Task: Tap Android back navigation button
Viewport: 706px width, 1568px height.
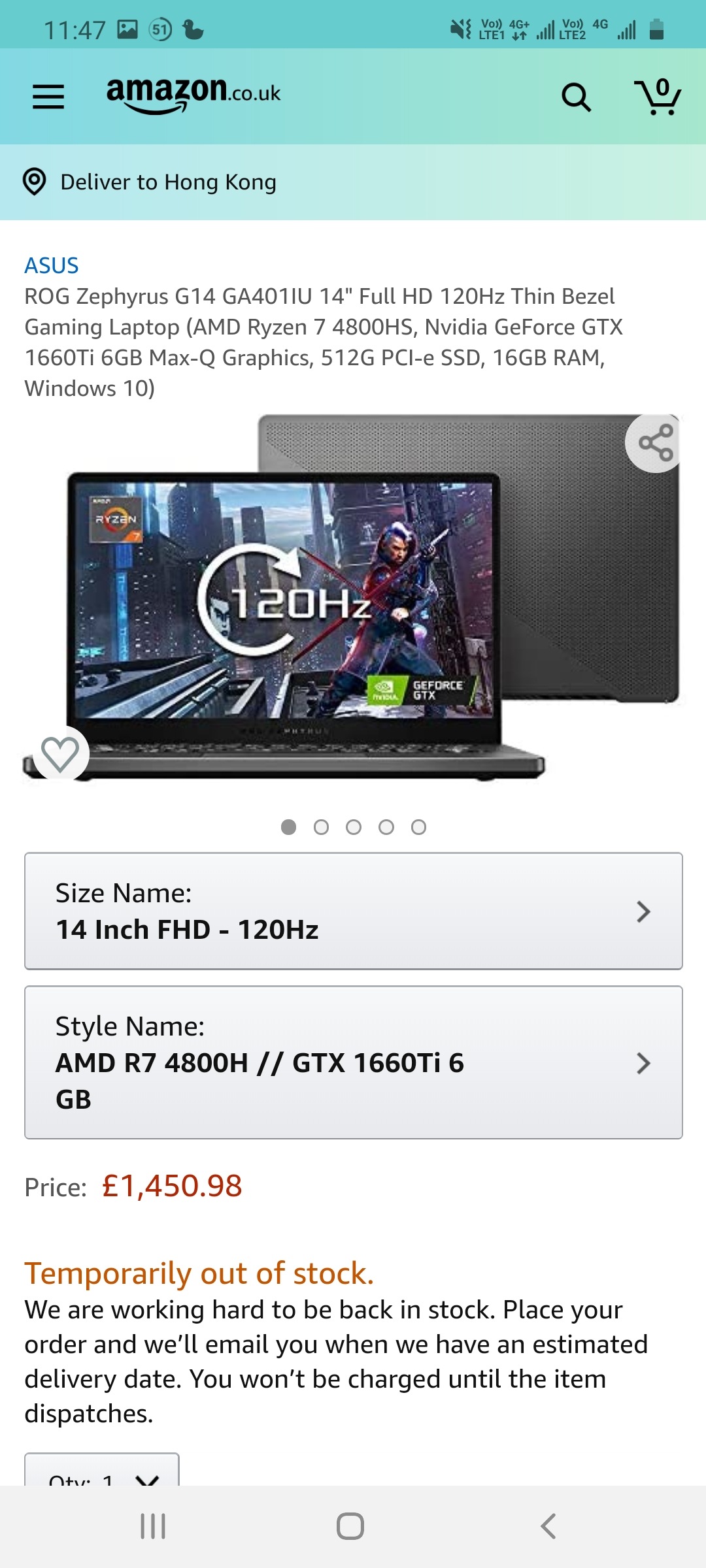Action: click(x=548, y=1526)
